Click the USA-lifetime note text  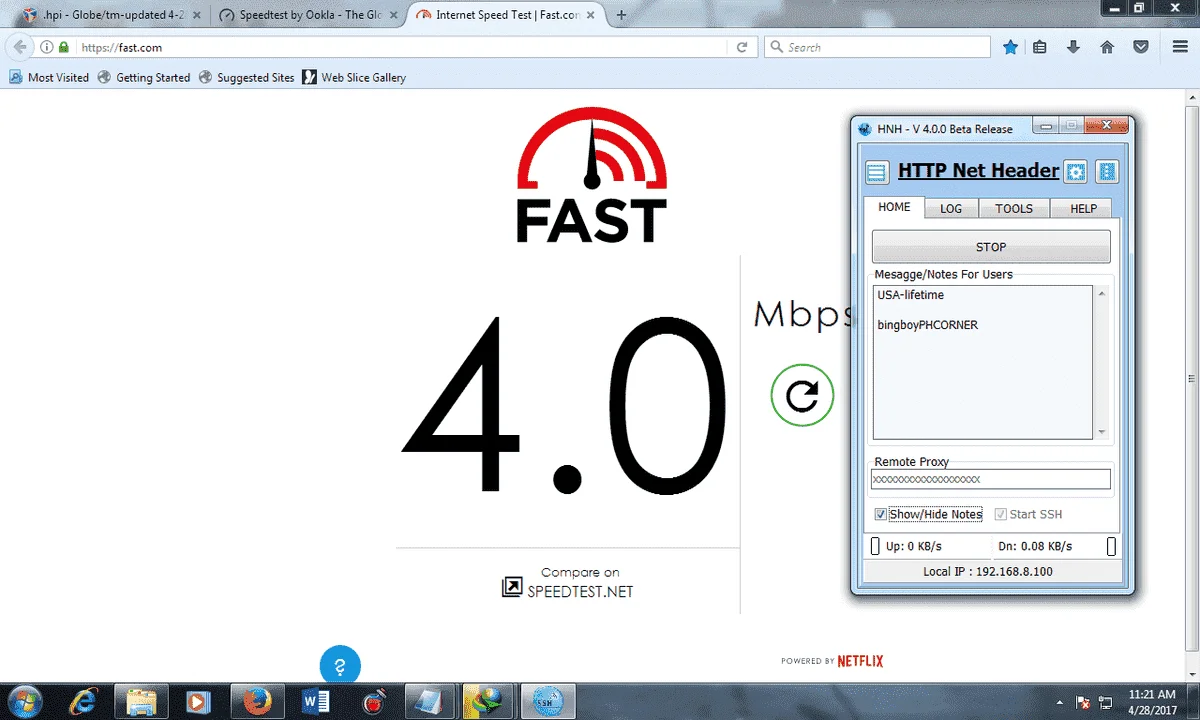tap(910, 295)
